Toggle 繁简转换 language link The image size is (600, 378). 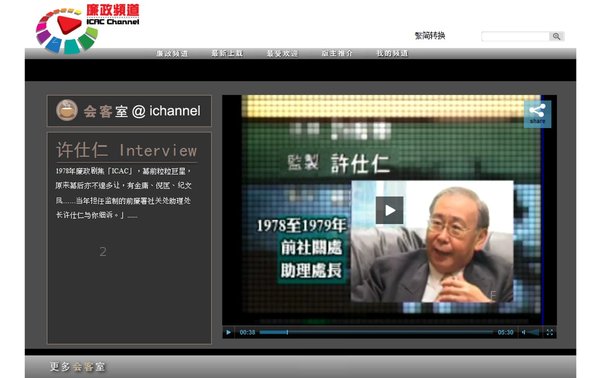pyautogui.click(x=430, y=36)
